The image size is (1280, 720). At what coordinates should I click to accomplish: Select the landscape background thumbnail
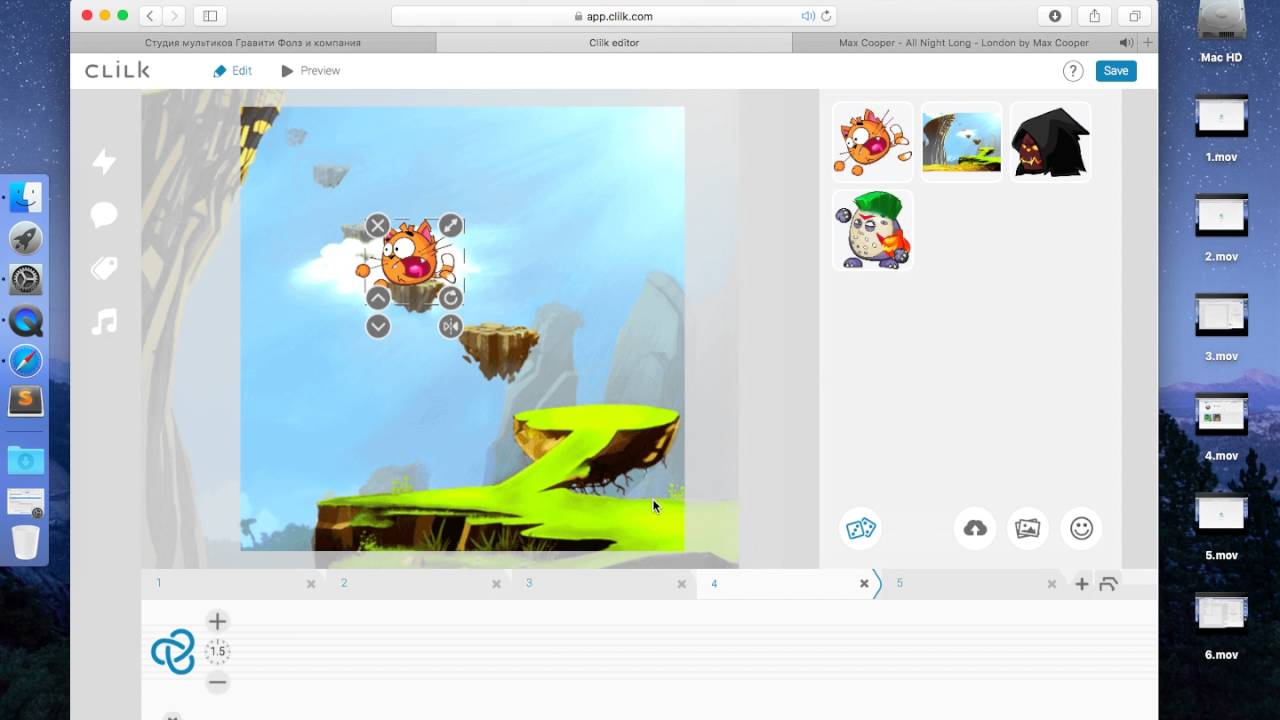[x=961, y=141]
